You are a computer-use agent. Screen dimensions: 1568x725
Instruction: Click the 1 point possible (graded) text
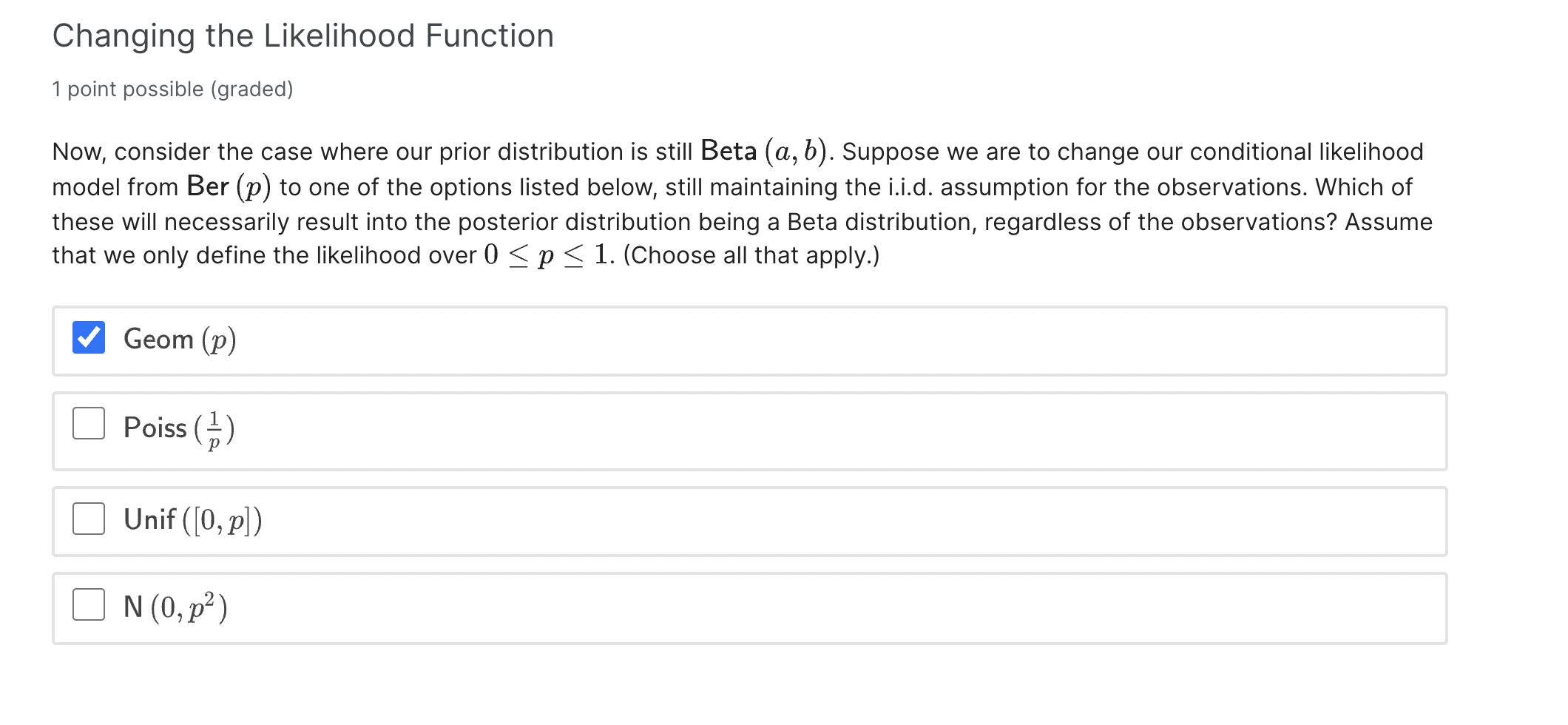[172, 89]
